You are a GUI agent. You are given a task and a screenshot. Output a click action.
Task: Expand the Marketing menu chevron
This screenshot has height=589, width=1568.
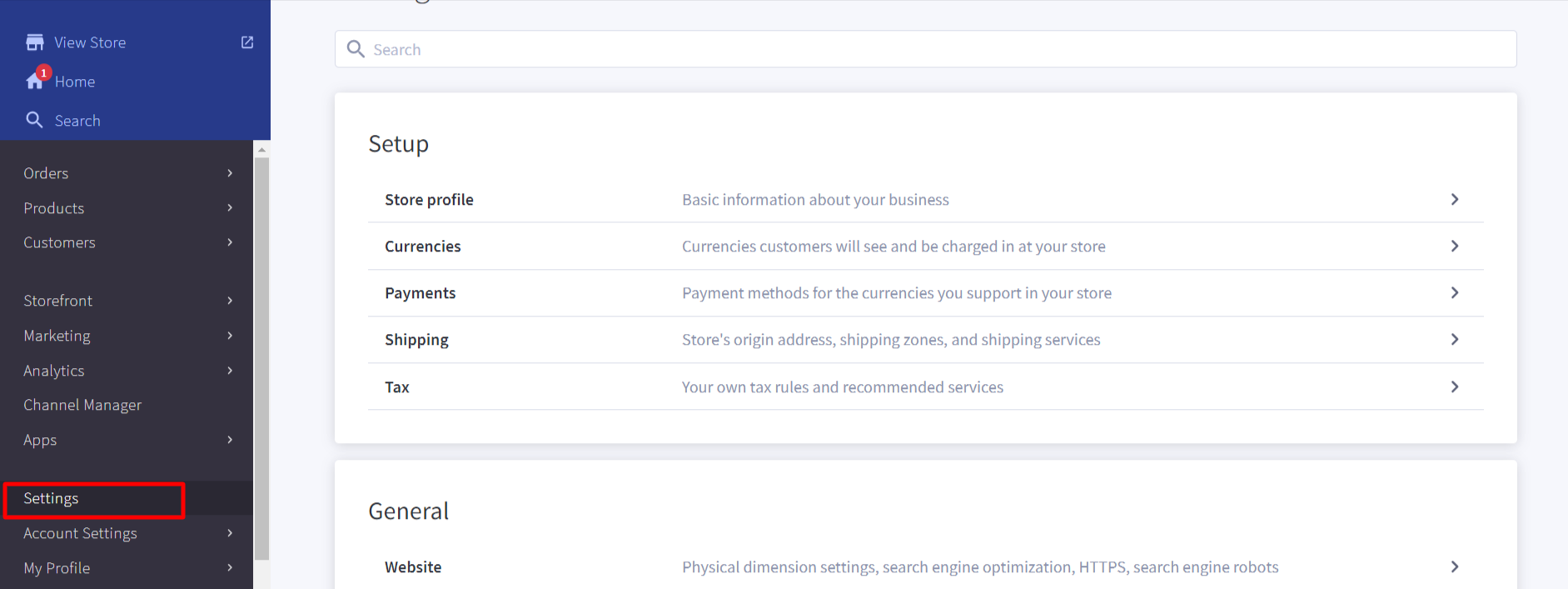coord(230,336)
